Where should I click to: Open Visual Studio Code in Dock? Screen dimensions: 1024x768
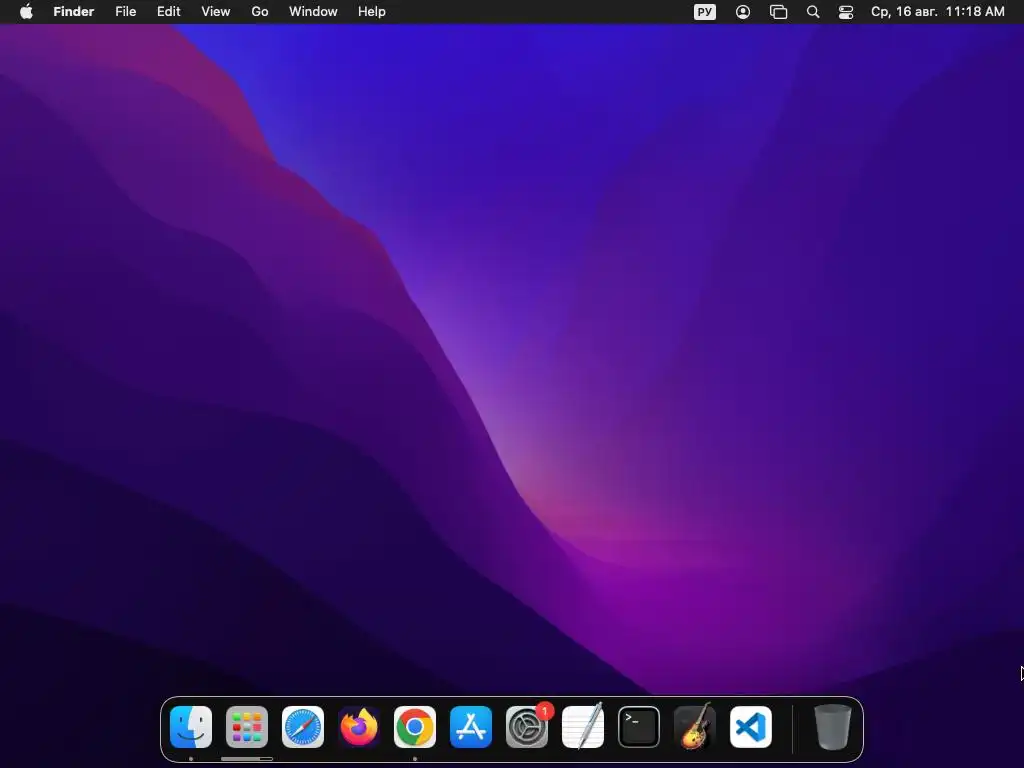point(751,727)
